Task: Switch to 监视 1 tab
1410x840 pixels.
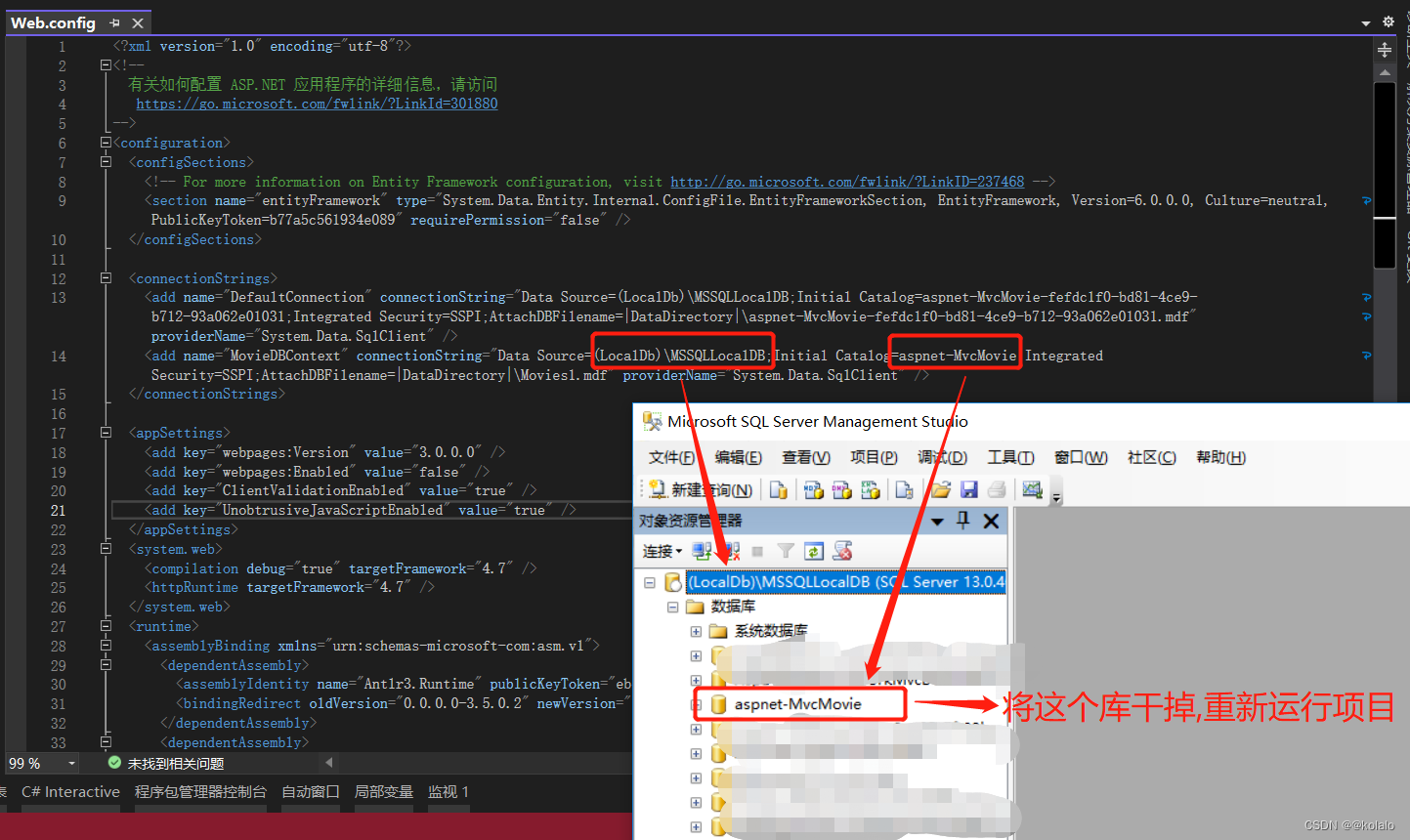Action: click(x=449, y=792)
